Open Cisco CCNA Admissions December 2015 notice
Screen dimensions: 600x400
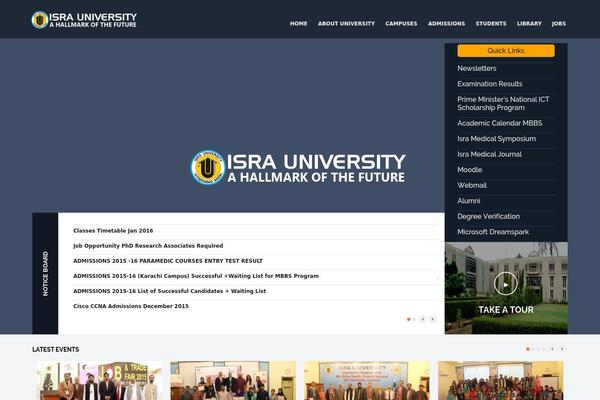(x=131, y=306)
